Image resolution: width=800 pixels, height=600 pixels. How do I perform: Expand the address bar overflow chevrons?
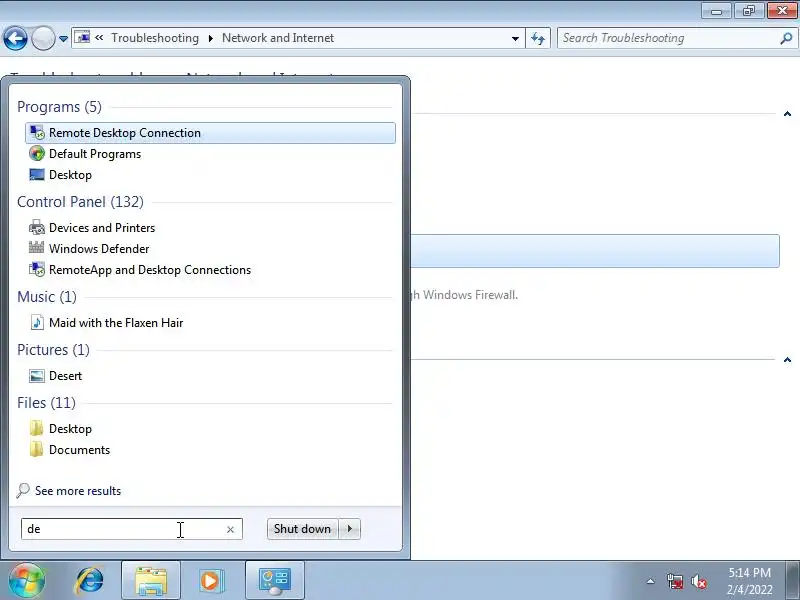[99, 37]
